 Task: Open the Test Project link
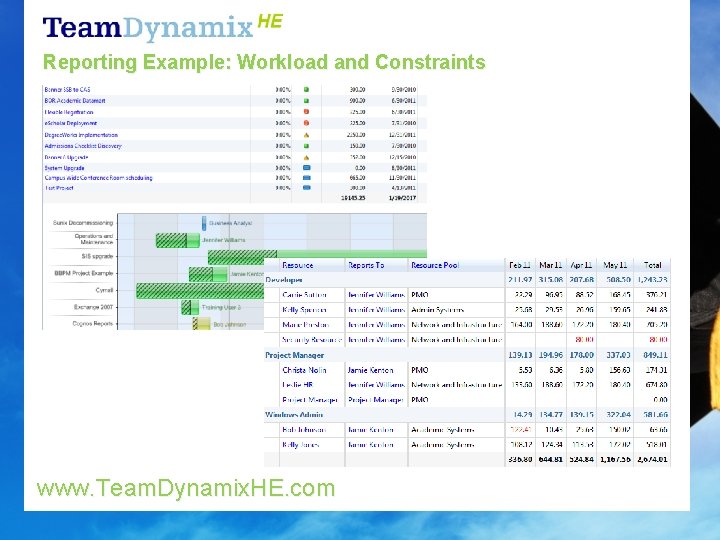pyautogui.click(x=59, y=188)
